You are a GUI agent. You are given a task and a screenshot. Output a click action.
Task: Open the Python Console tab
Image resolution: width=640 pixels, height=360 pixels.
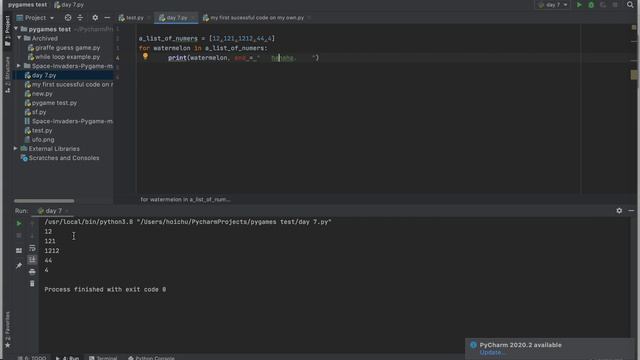pyautogui.click(x=151, y=358)
